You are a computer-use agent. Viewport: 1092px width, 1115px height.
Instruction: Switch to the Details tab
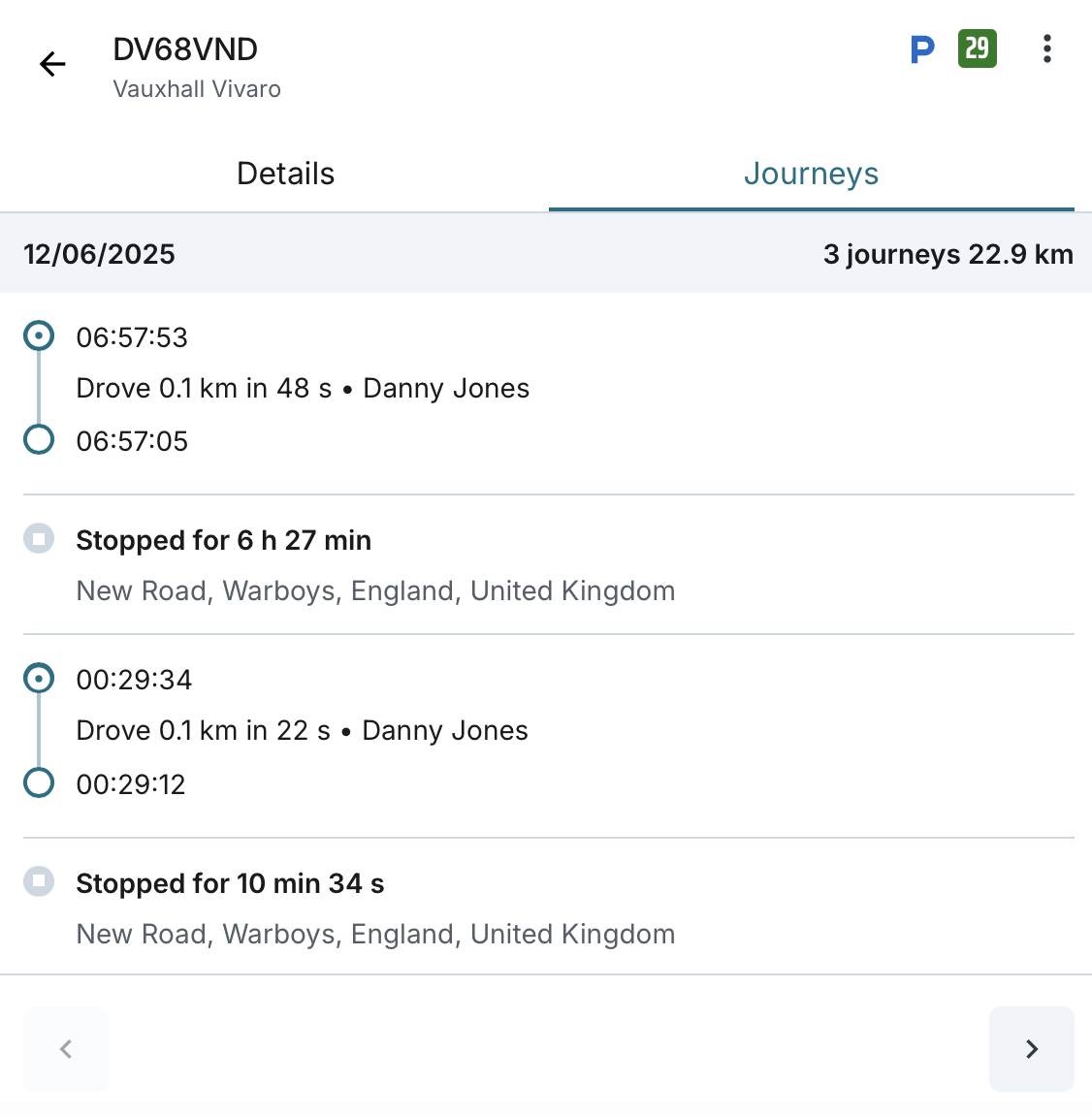pos(285,174)
